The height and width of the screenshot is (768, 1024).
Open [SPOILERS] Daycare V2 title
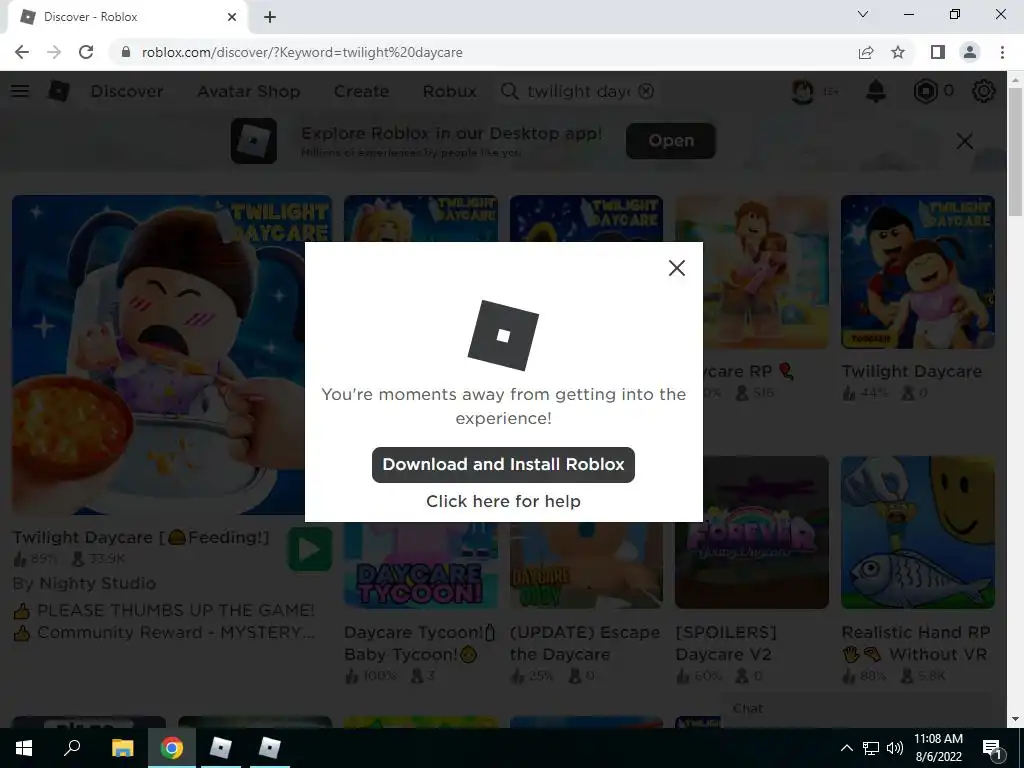726,643
